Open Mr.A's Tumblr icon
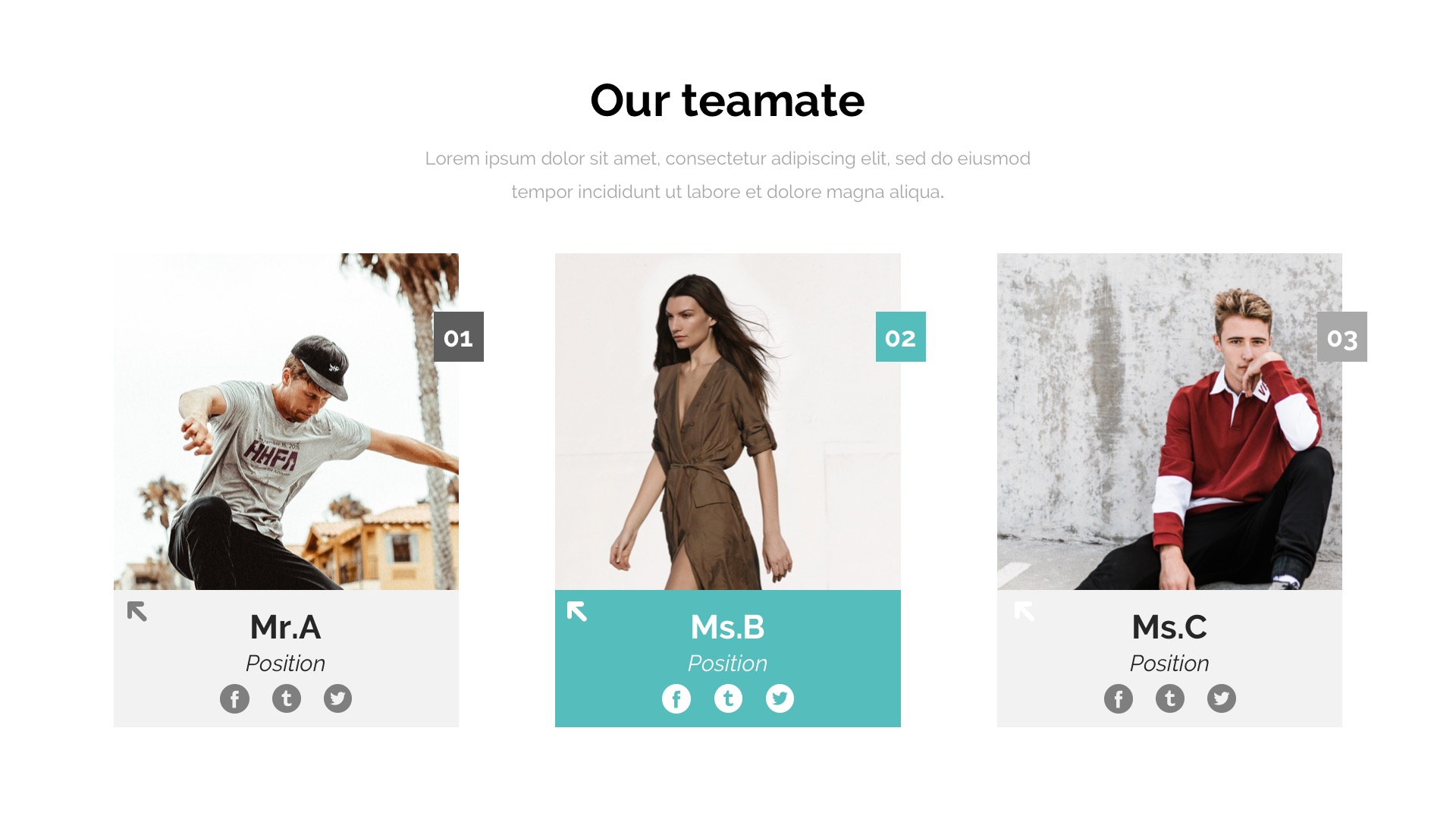Viewport: 1456px width, 819px height. (x=287, y=698)
